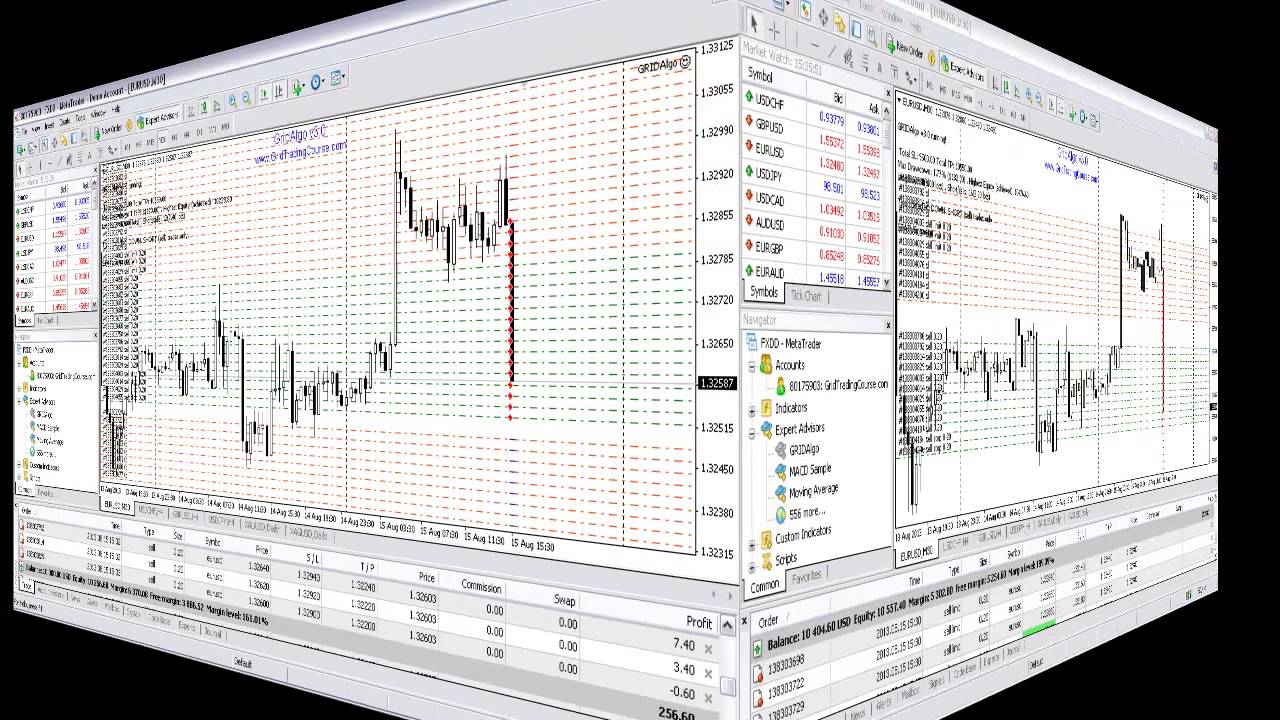The width and height of the screenshot is (1280, 720).
Task: Select Moving Average expert in right Navigator
Action: (806, 492)
